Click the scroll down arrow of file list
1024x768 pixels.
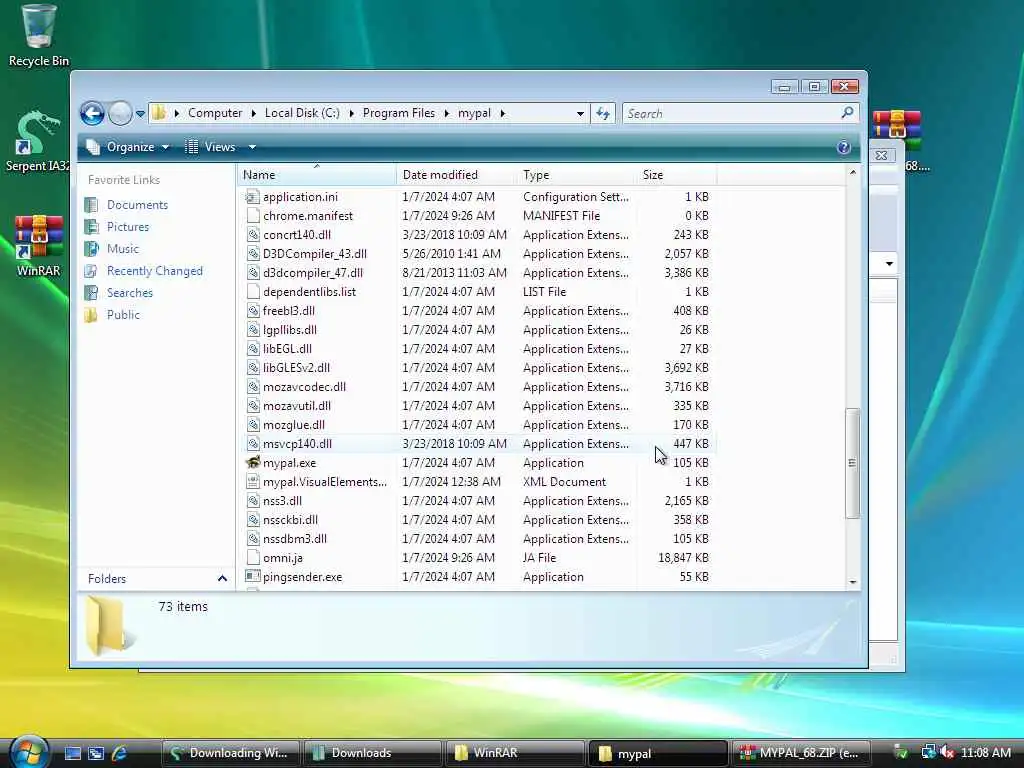click(852, 582)
